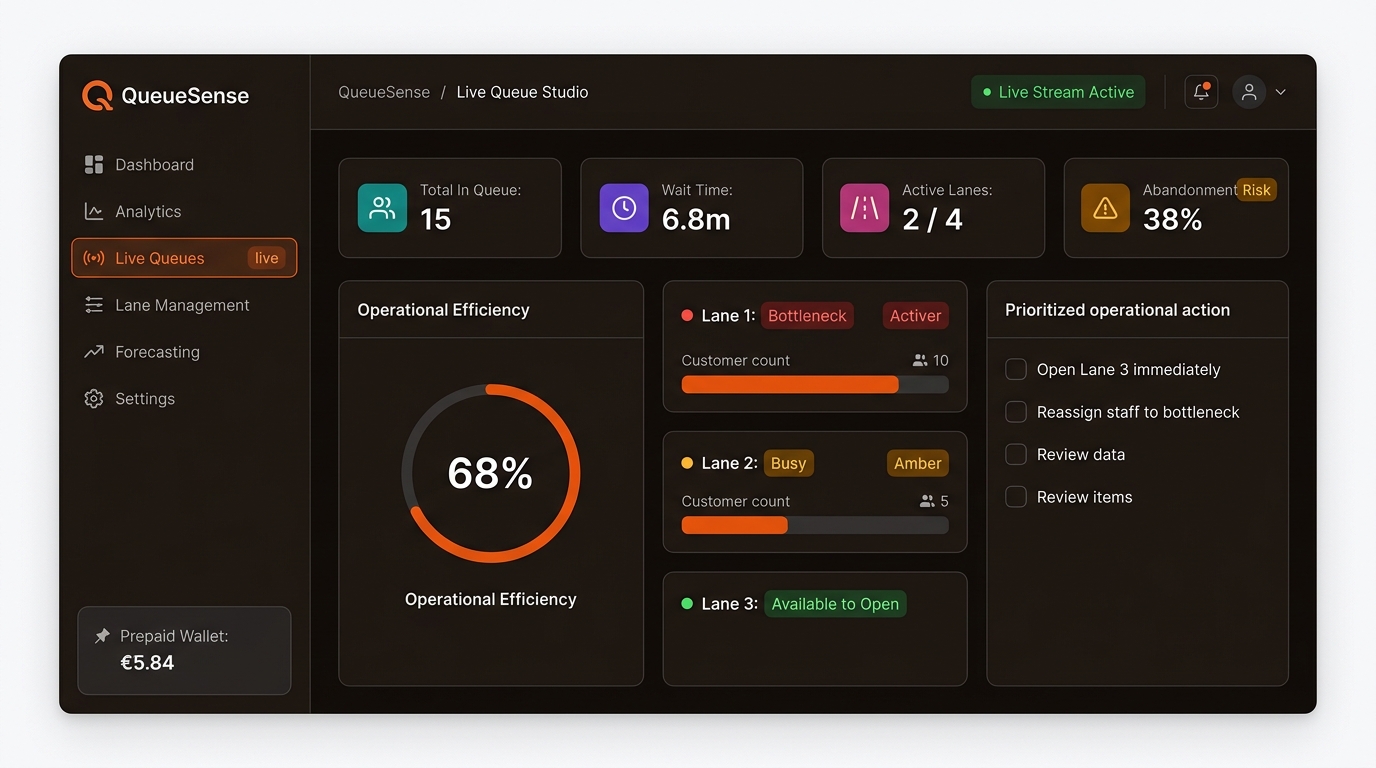The height and width of the screenshot is (768, 1376).
Task: Click the green status dot for Lane 3
Action: [x=687, y=604]
